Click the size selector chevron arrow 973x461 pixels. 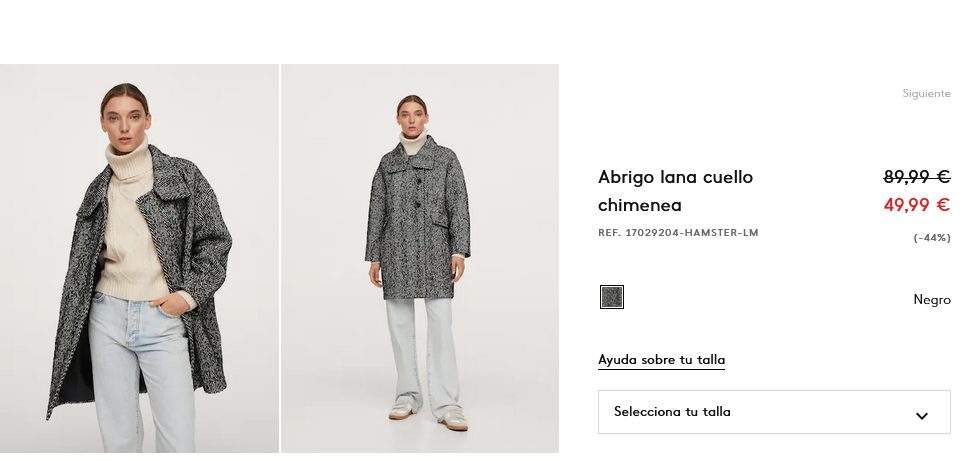pos(921,416)
